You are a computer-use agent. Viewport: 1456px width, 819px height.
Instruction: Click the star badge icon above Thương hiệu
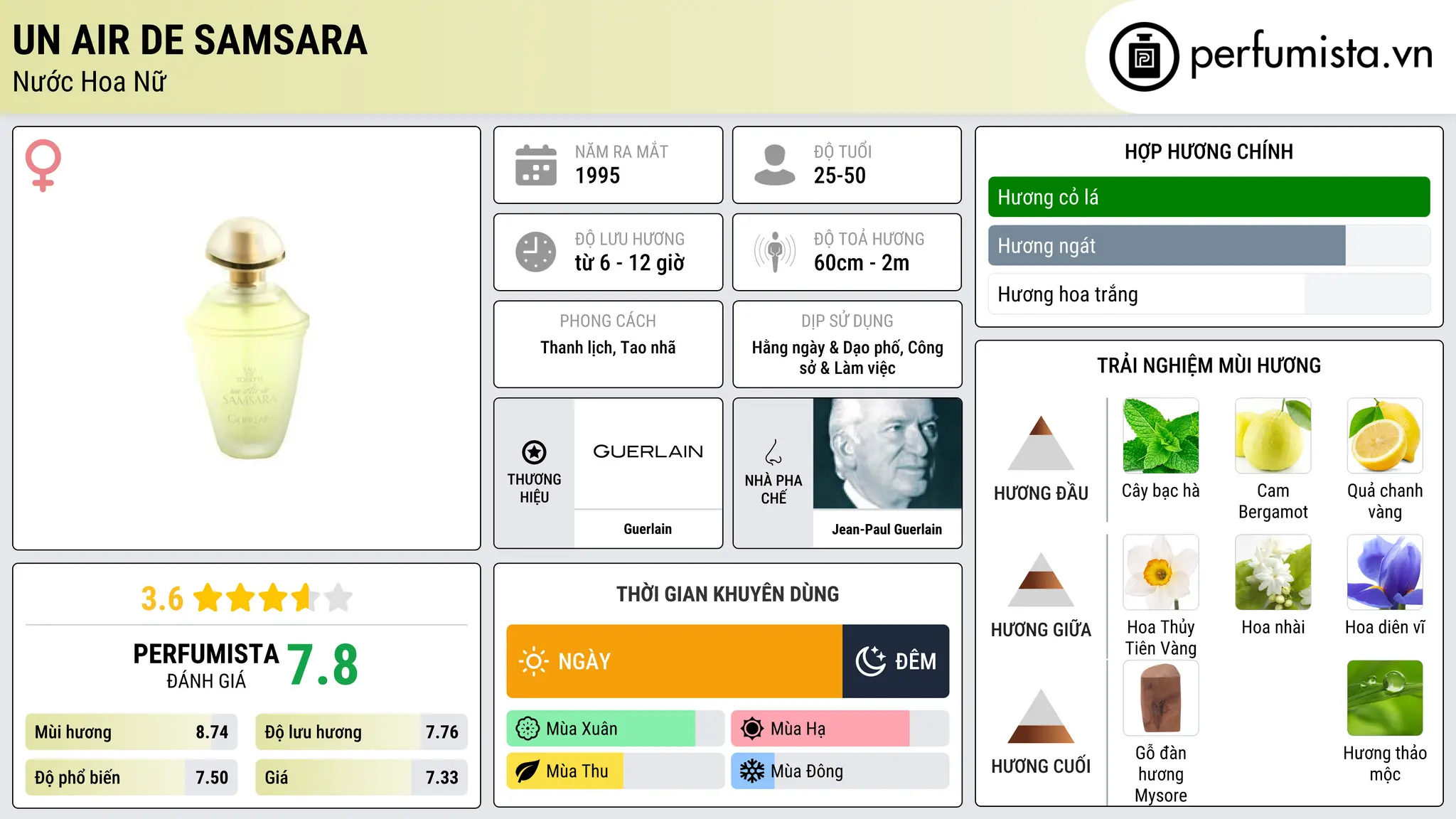point(534,451)
